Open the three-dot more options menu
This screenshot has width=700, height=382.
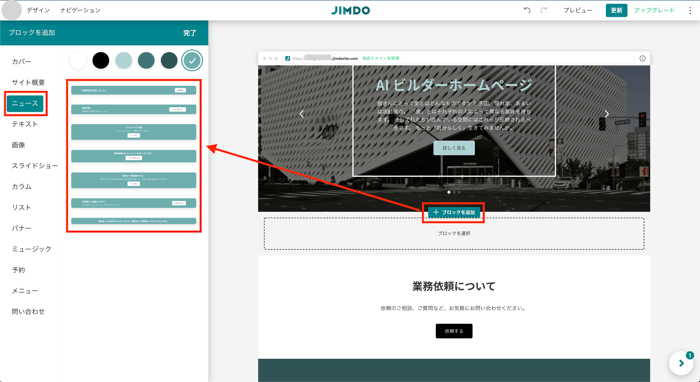pos(690,10)
